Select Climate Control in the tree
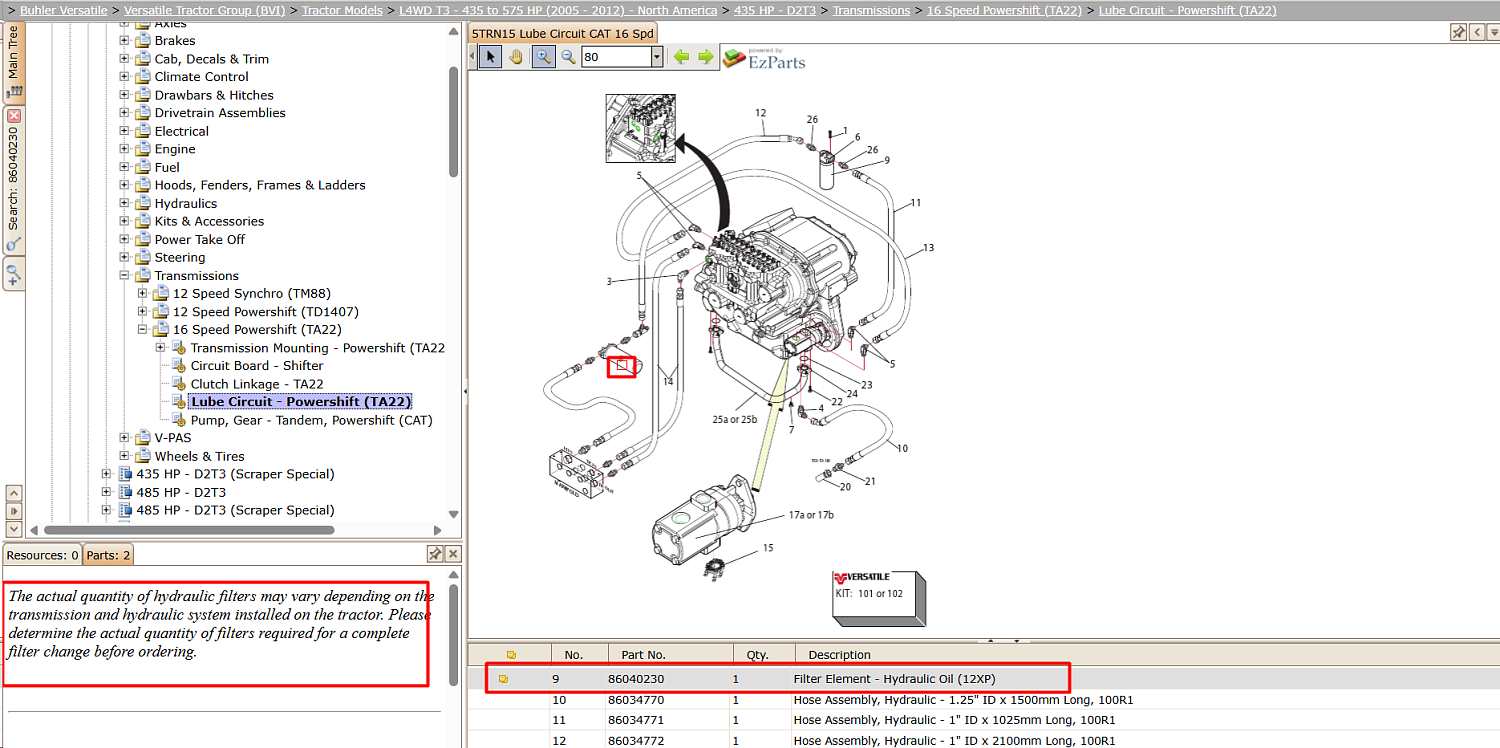The height and width of the screenshot is (748, 1500). [x=201, y=77]
